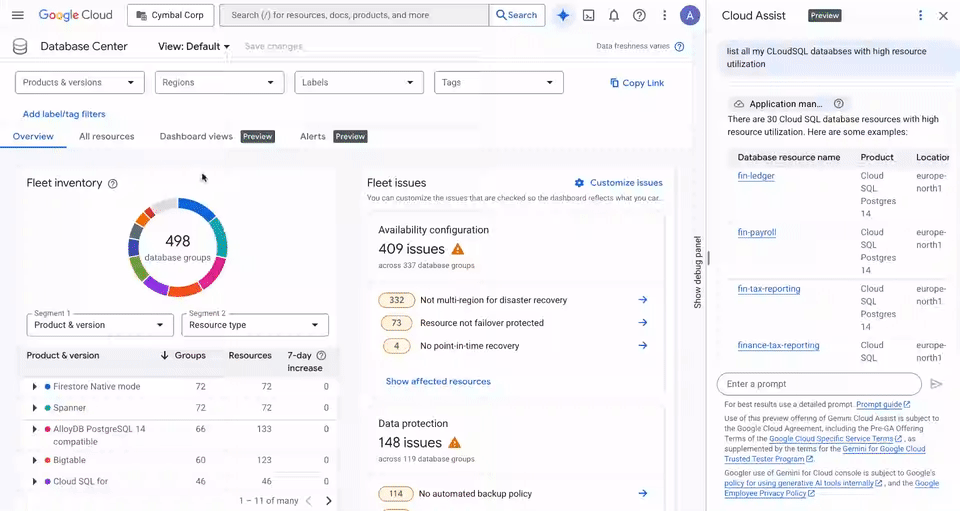Focus the resources search field
This screenshot has height=511, width=960.
click(x=354, y=15)
